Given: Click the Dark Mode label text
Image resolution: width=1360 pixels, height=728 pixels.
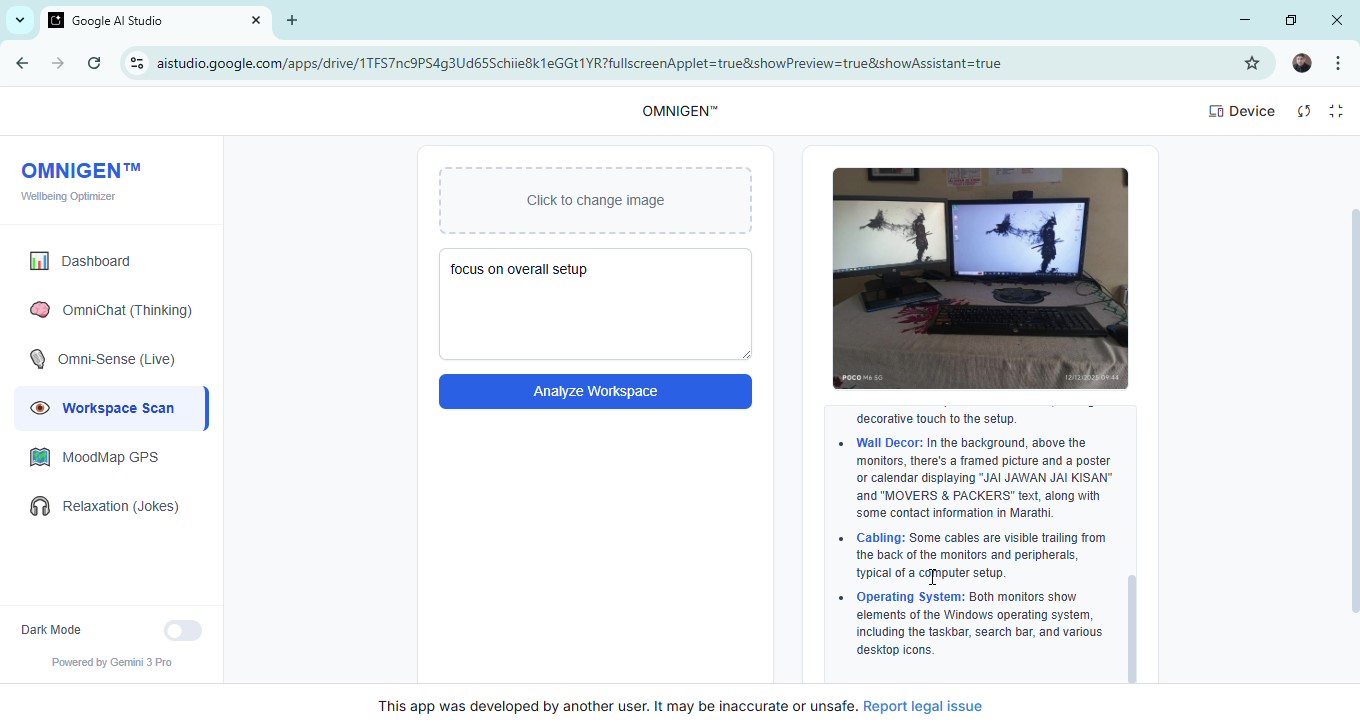Looking at the screenshot, I should [51, 631].
